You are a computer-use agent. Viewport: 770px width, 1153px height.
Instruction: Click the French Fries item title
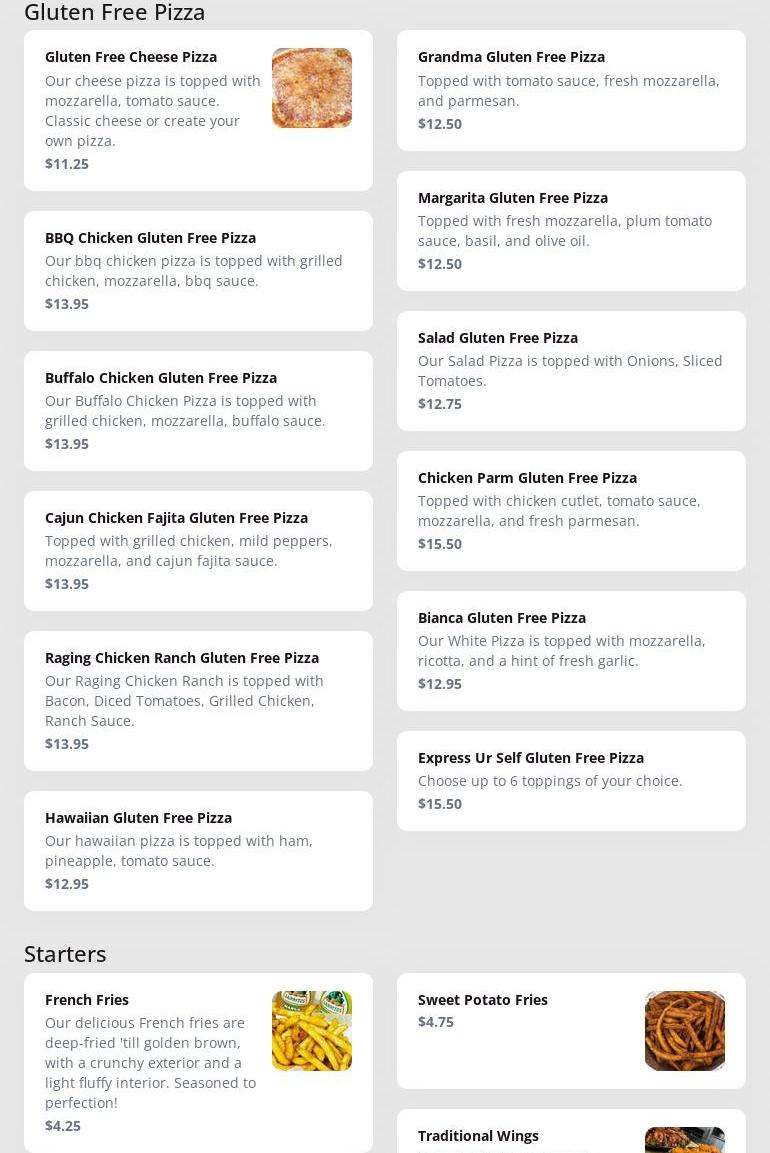pyautogui.click(x=87, y=999)
